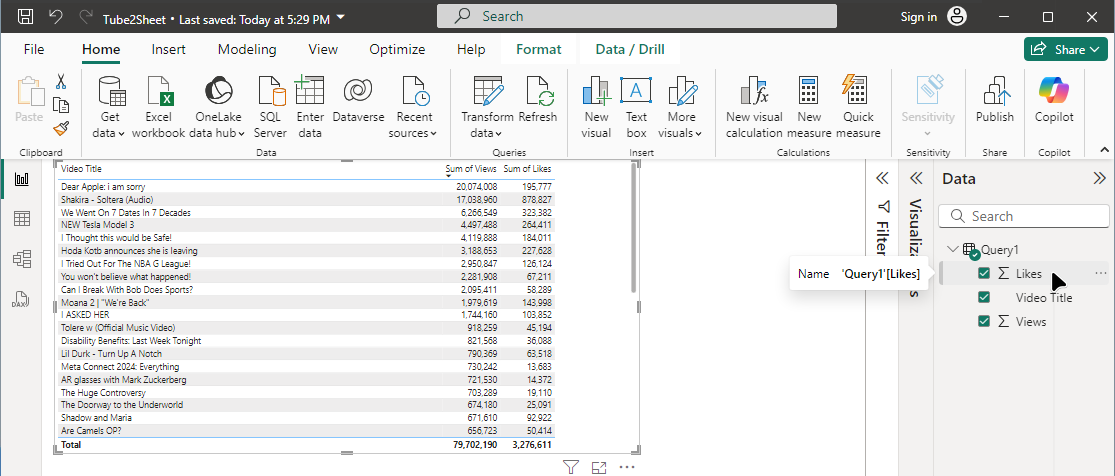The image size is (1115, 476).
Task: Expand the Filters pane
Action: click(x=882, y=178)
